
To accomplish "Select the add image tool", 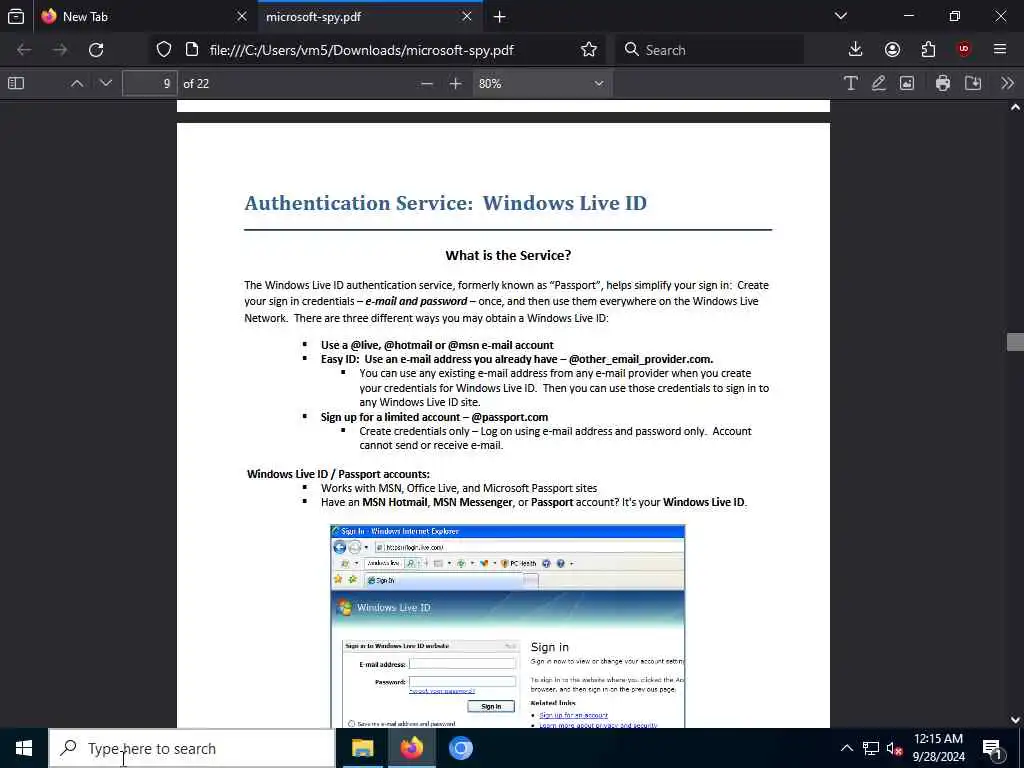I will 907,84.
